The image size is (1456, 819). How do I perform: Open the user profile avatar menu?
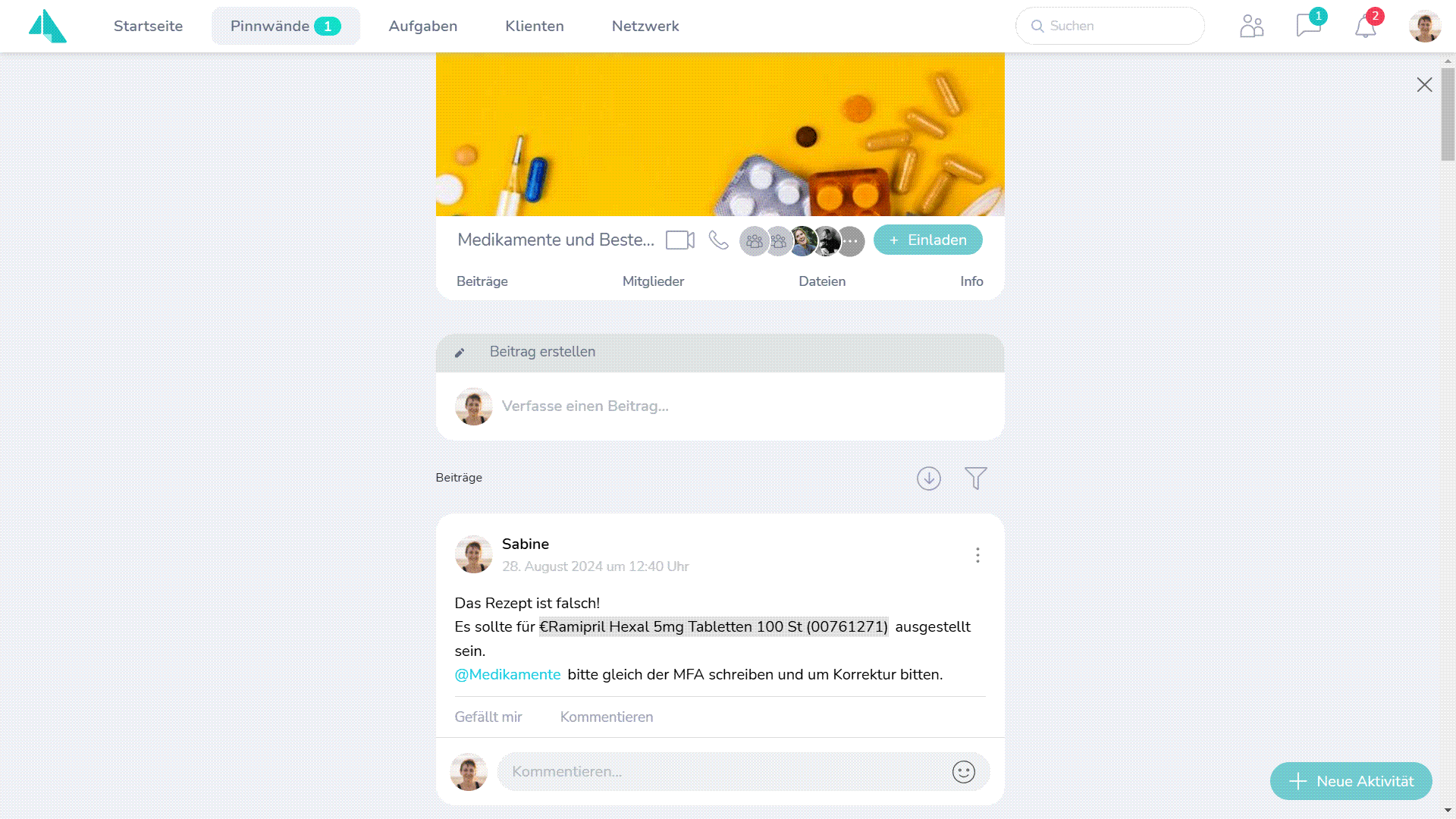pos(1425,26)
